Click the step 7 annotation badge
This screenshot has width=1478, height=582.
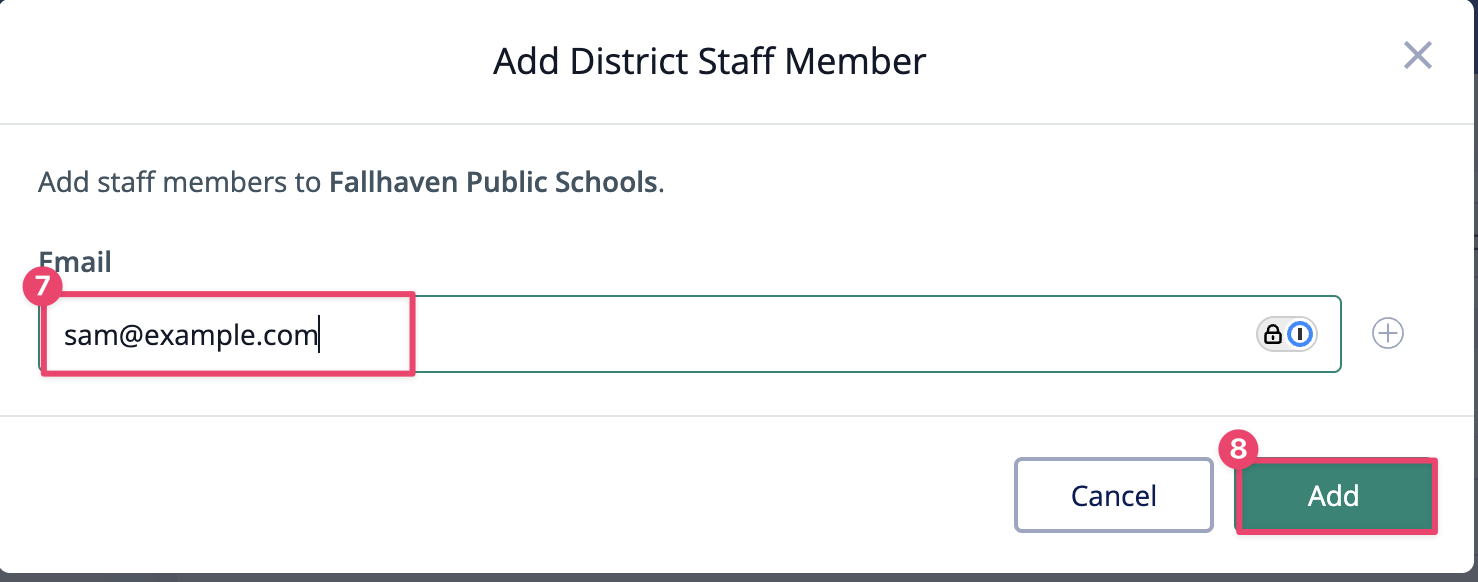pyautogui.click(x=41, y=287)
